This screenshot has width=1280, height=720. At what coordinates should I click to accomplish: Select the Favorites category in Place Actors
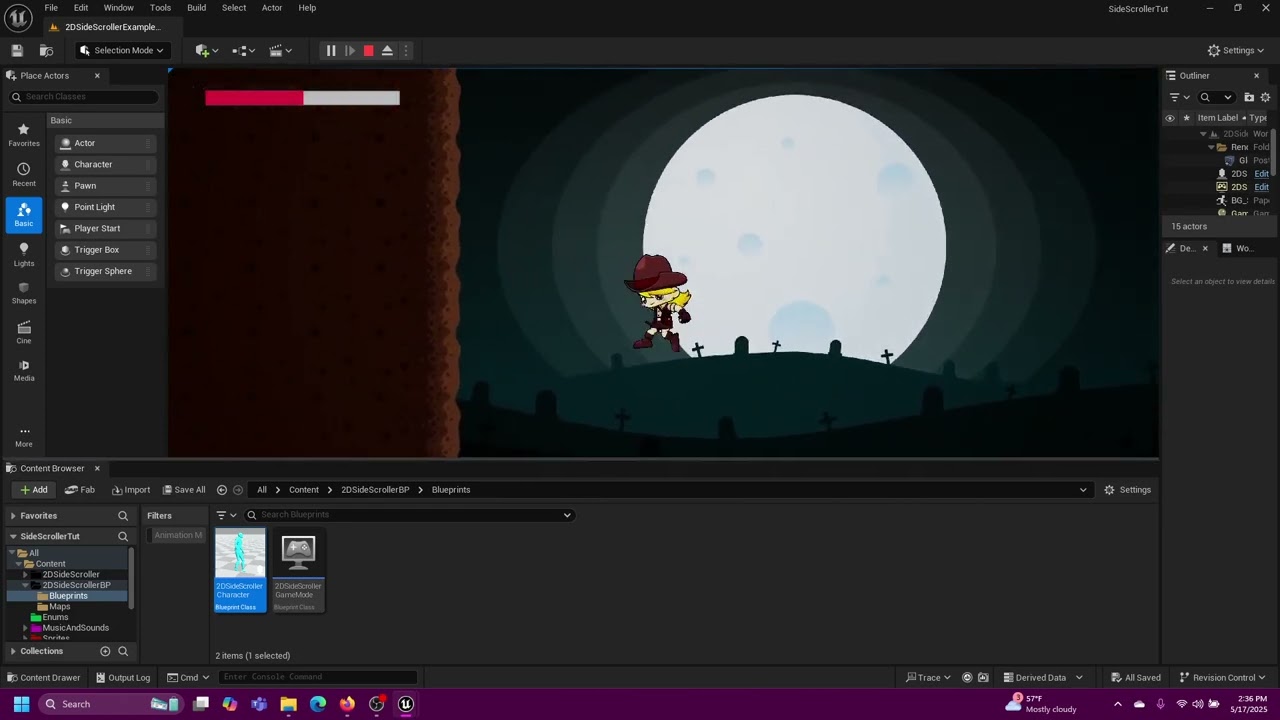tap(24, 135)
